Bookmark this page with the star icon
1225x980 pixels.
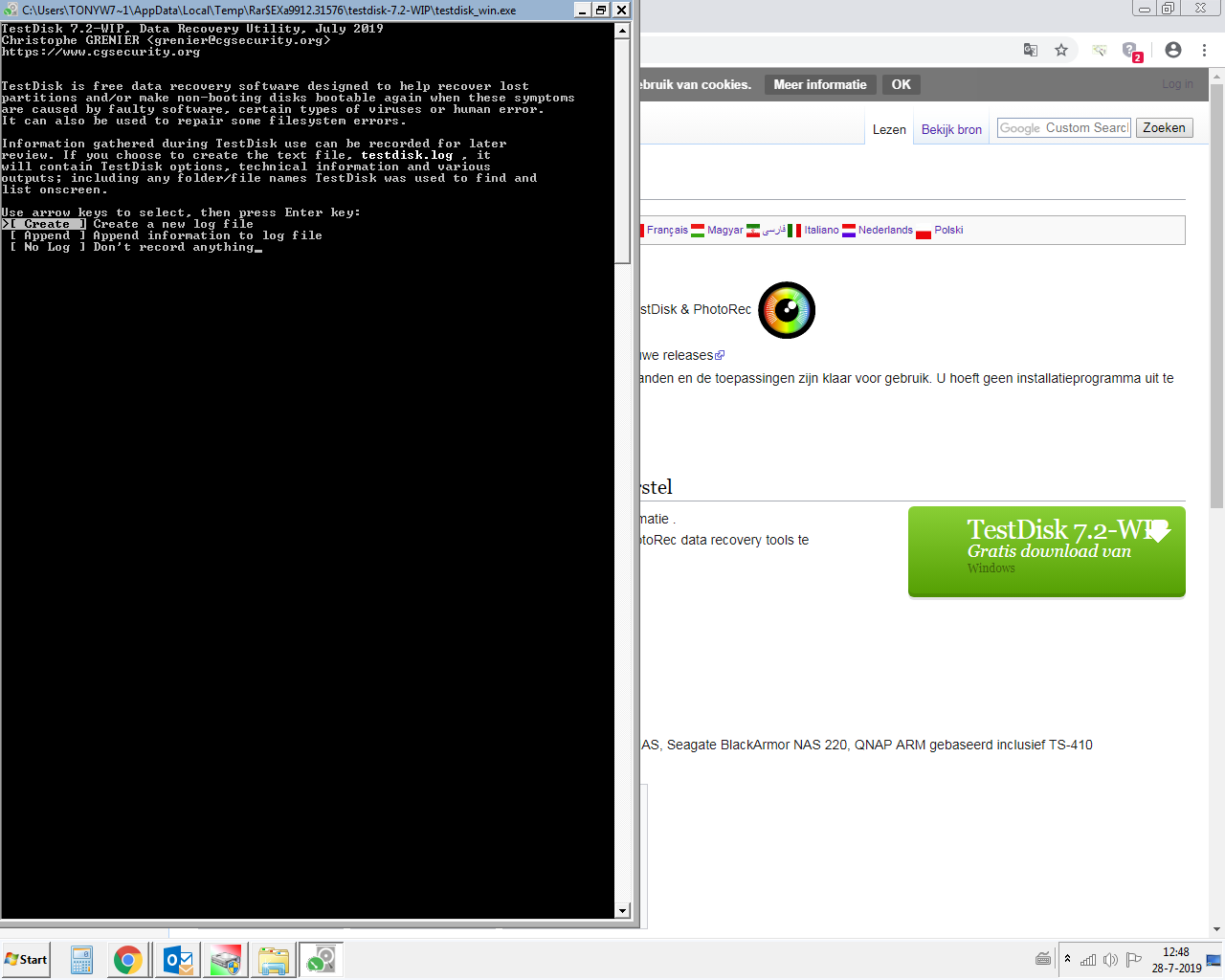tap(1061, 50)
